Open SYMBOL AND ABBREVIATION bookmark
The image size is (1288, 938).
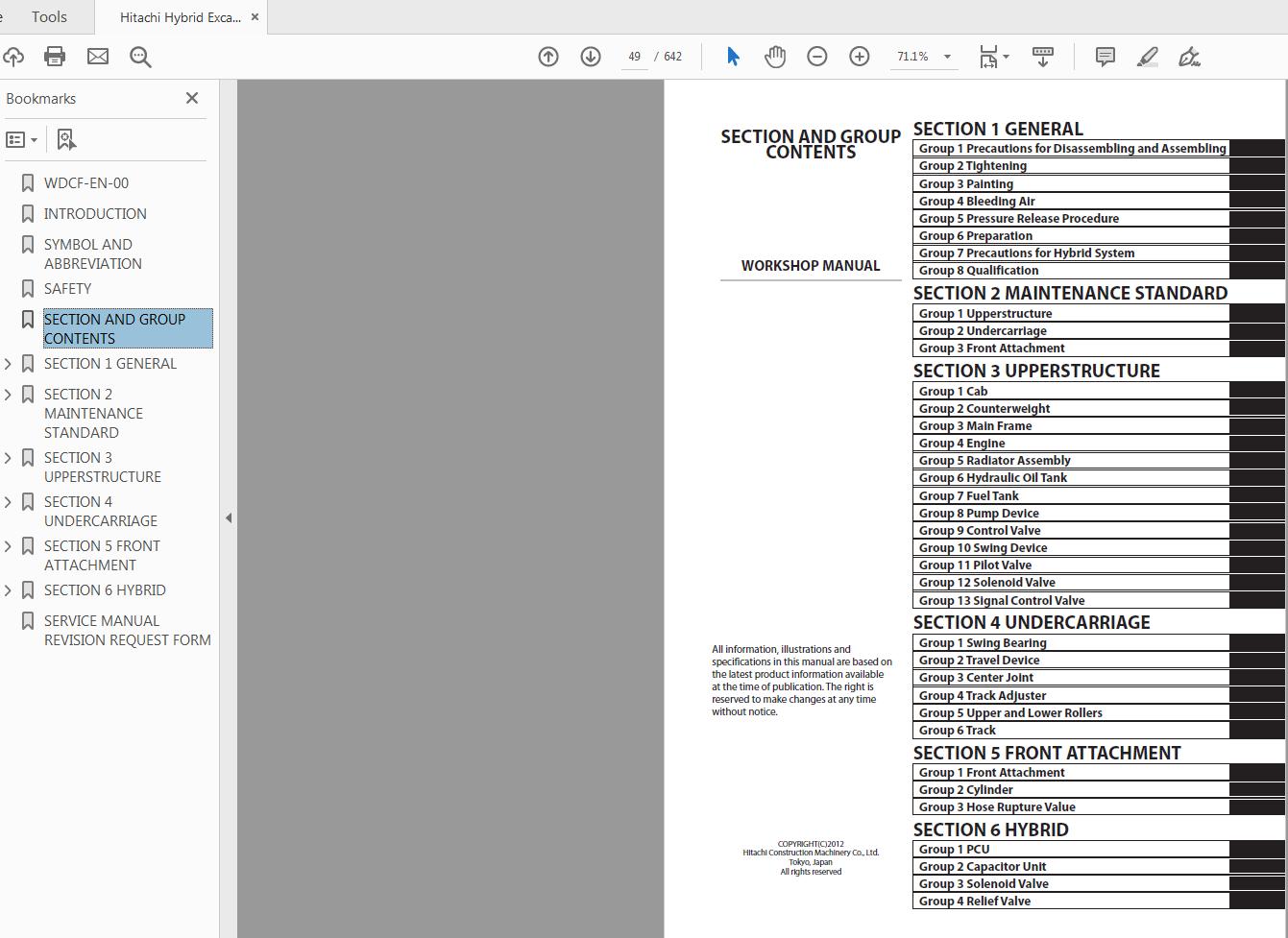coord(92,254)
